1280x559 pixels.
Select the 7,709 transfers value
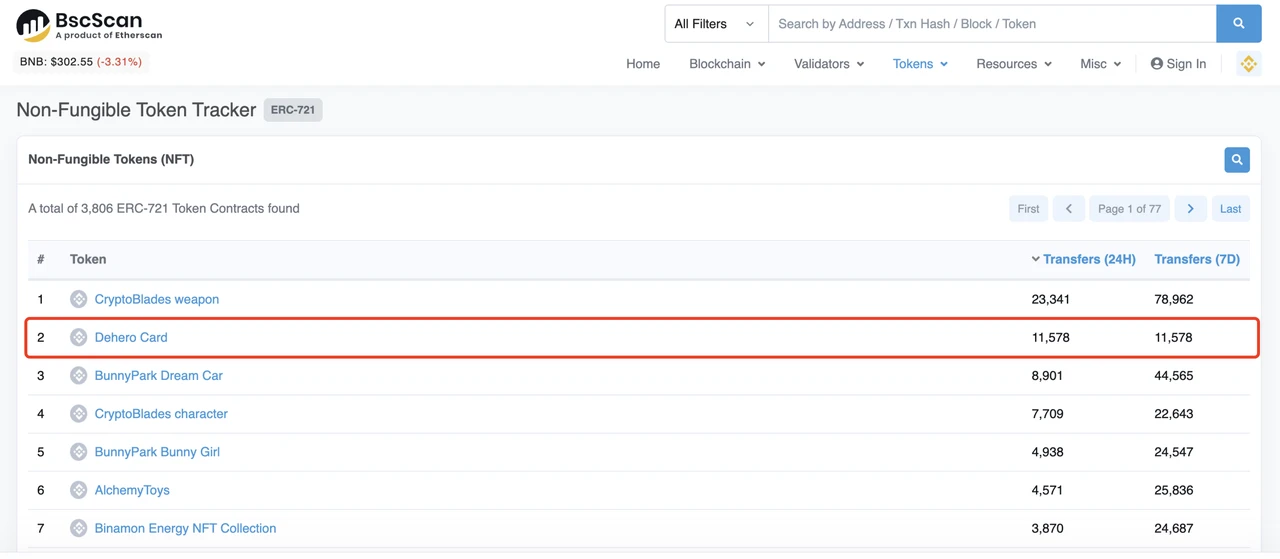tap(1047, 414)
